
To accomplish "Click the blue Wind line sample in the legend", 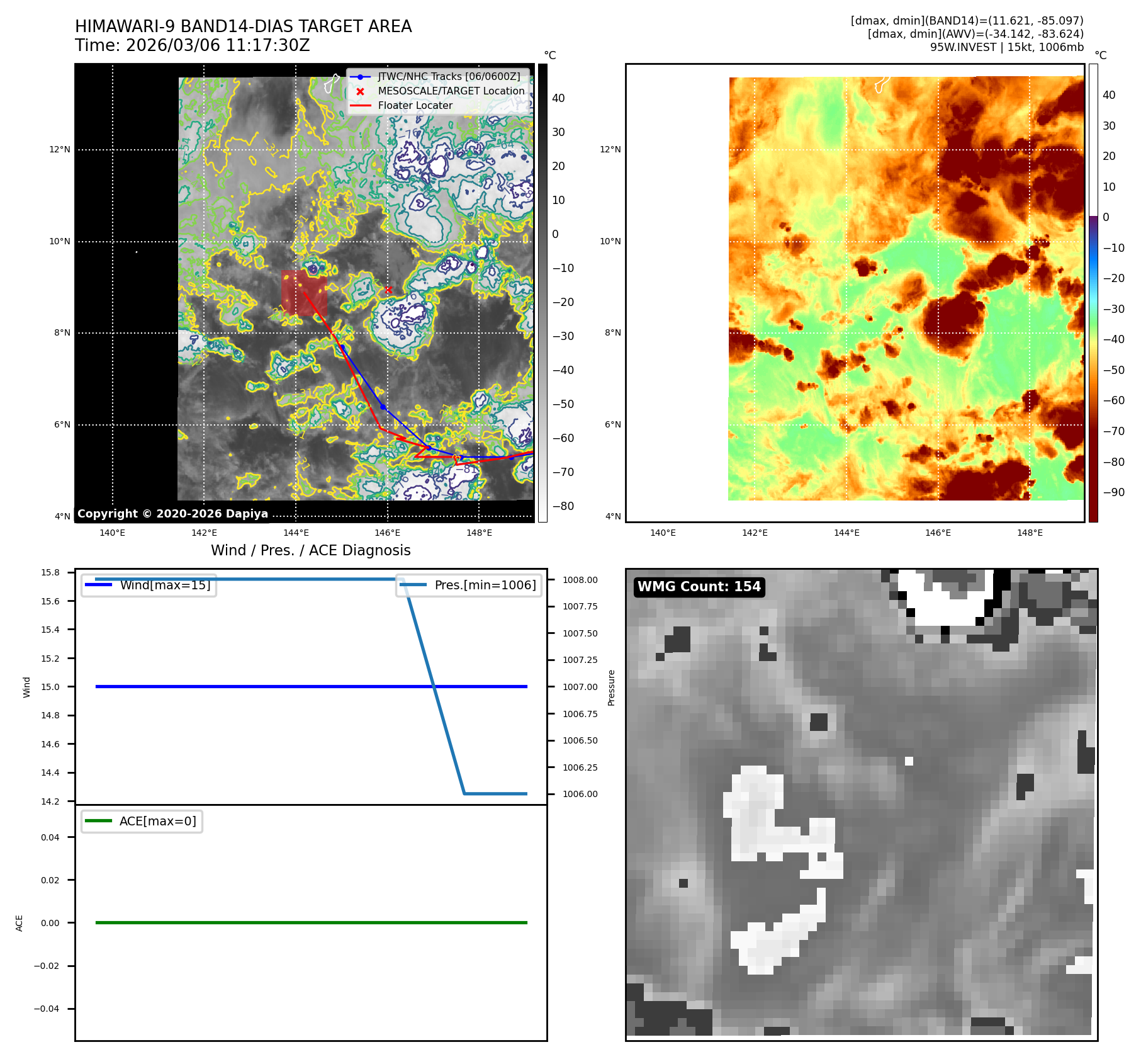I will [98, 585].
